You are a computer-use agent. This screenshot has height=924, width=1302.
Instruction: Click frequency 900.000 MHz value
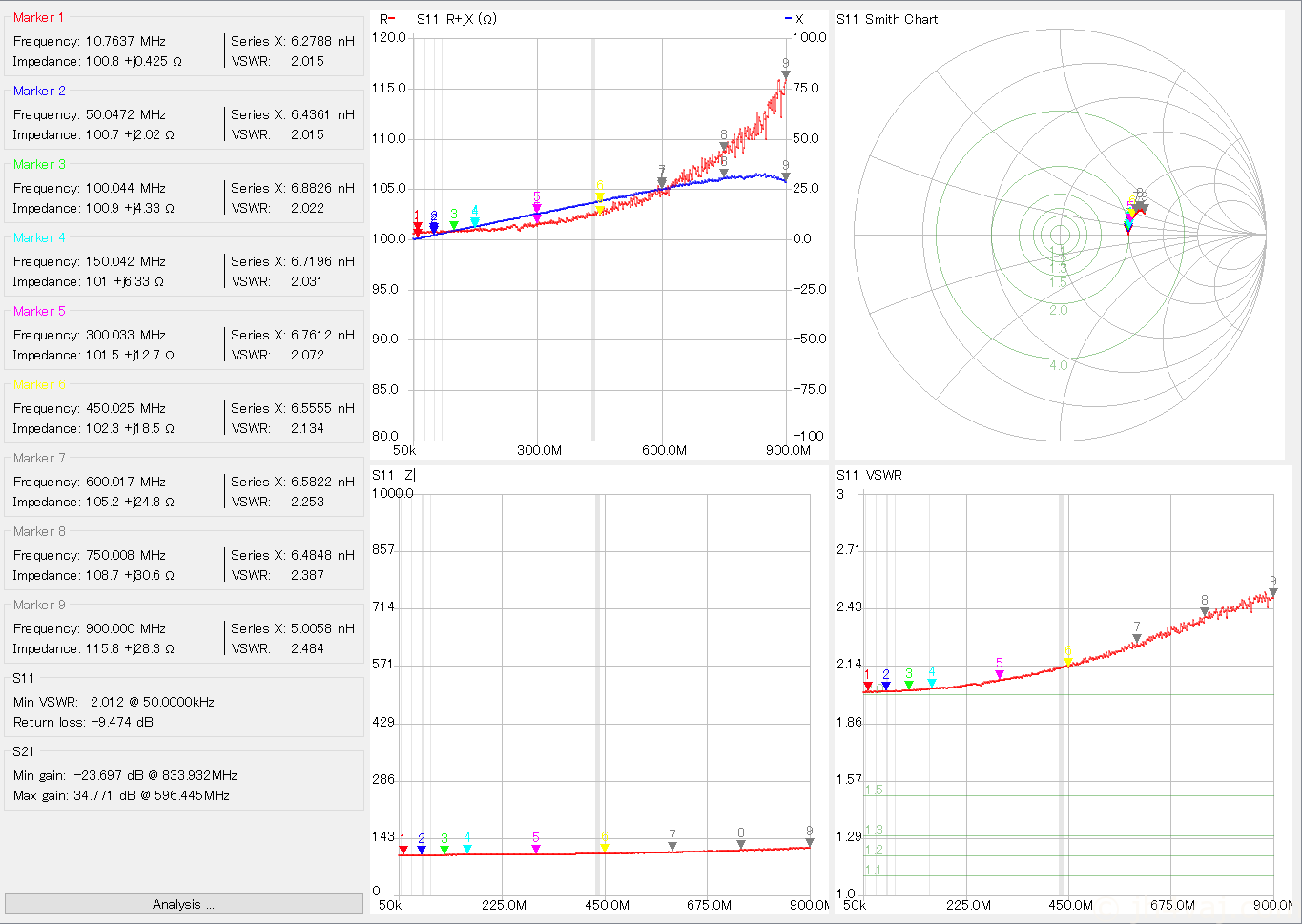coord(126,628)
